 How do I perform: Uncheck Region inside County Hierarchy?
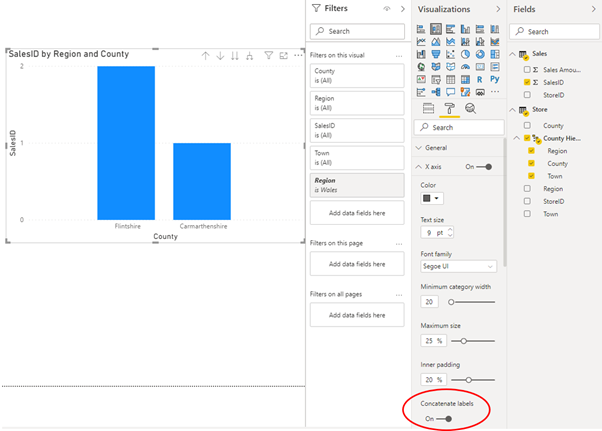[x=531, y=151]
